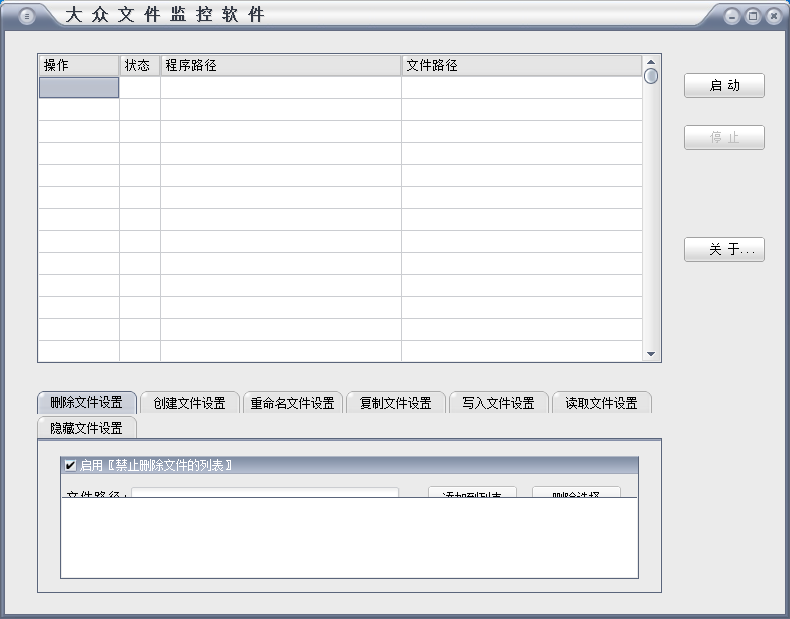Screen dimensions: 790x619
Task: Toggle 启用禁止删除文件的列表 checkbox
Action: click(x=70, y=465)
